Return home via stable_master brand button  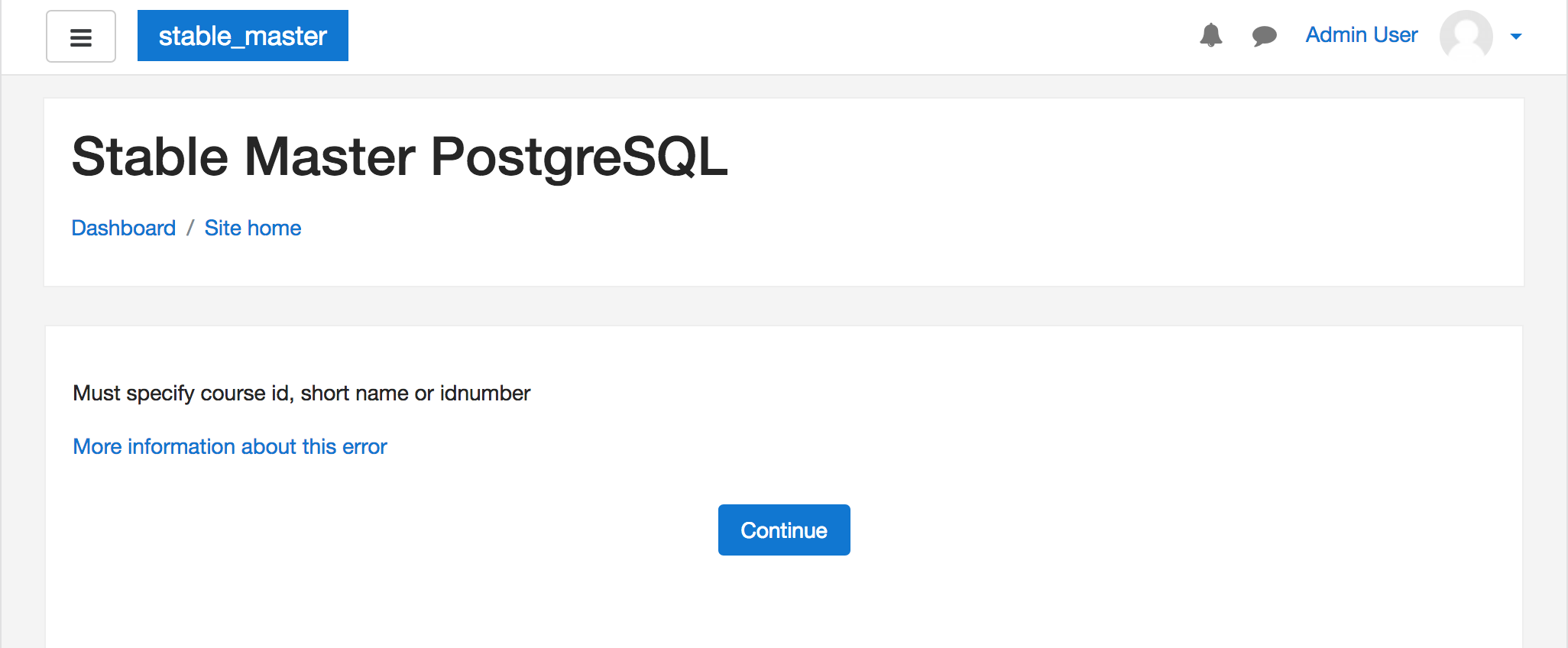pyautogui.click(x=243, y=36)
